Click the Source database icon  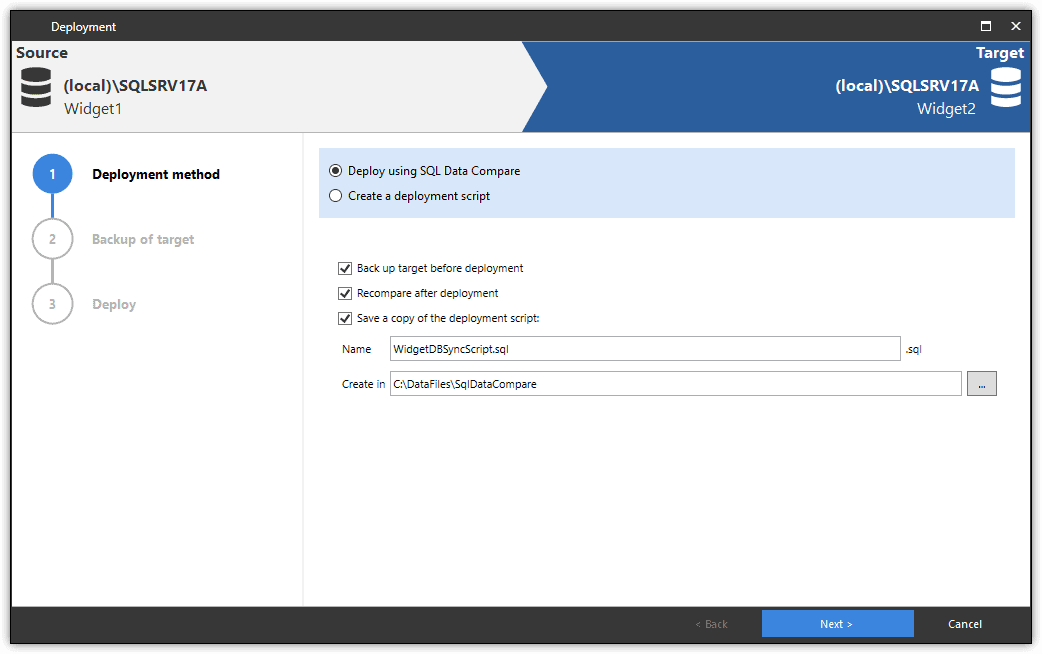36,87
